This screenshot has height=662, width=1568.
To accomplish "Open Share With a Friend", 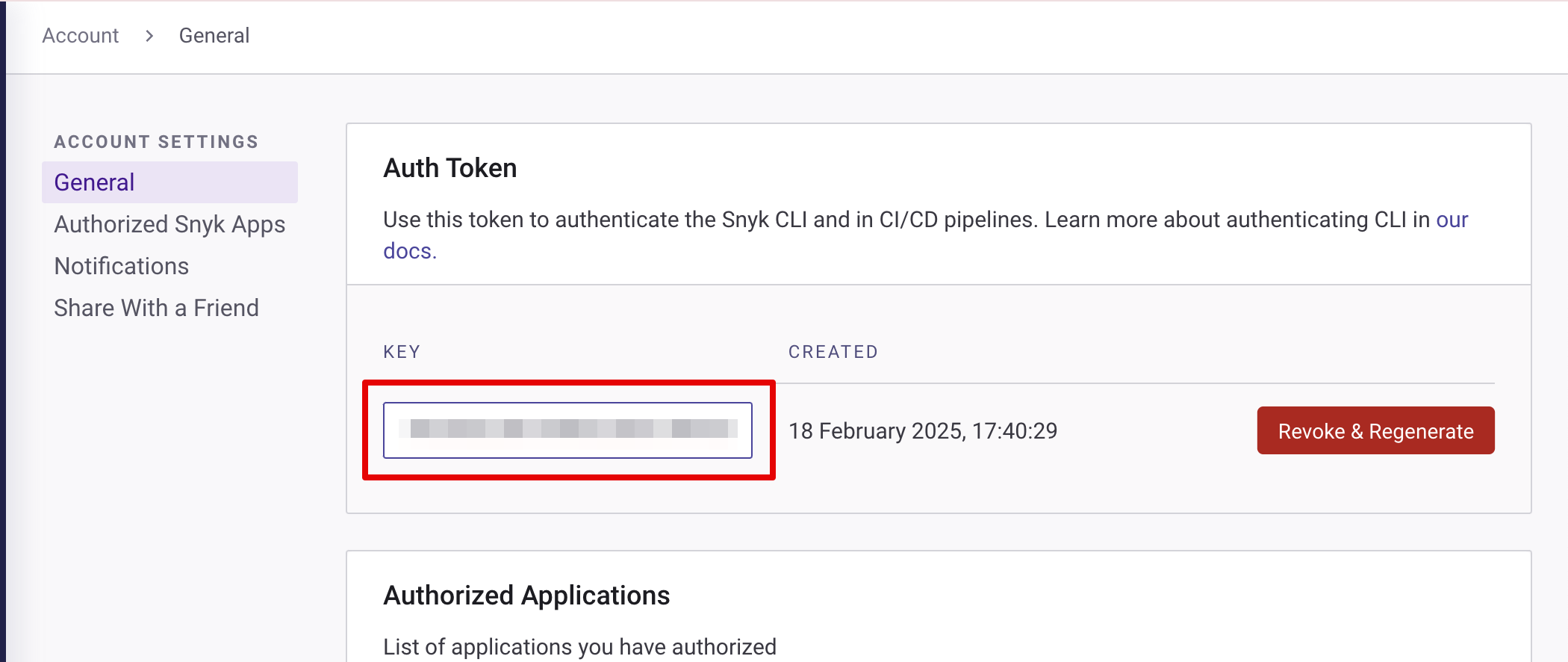I will 156,308.
